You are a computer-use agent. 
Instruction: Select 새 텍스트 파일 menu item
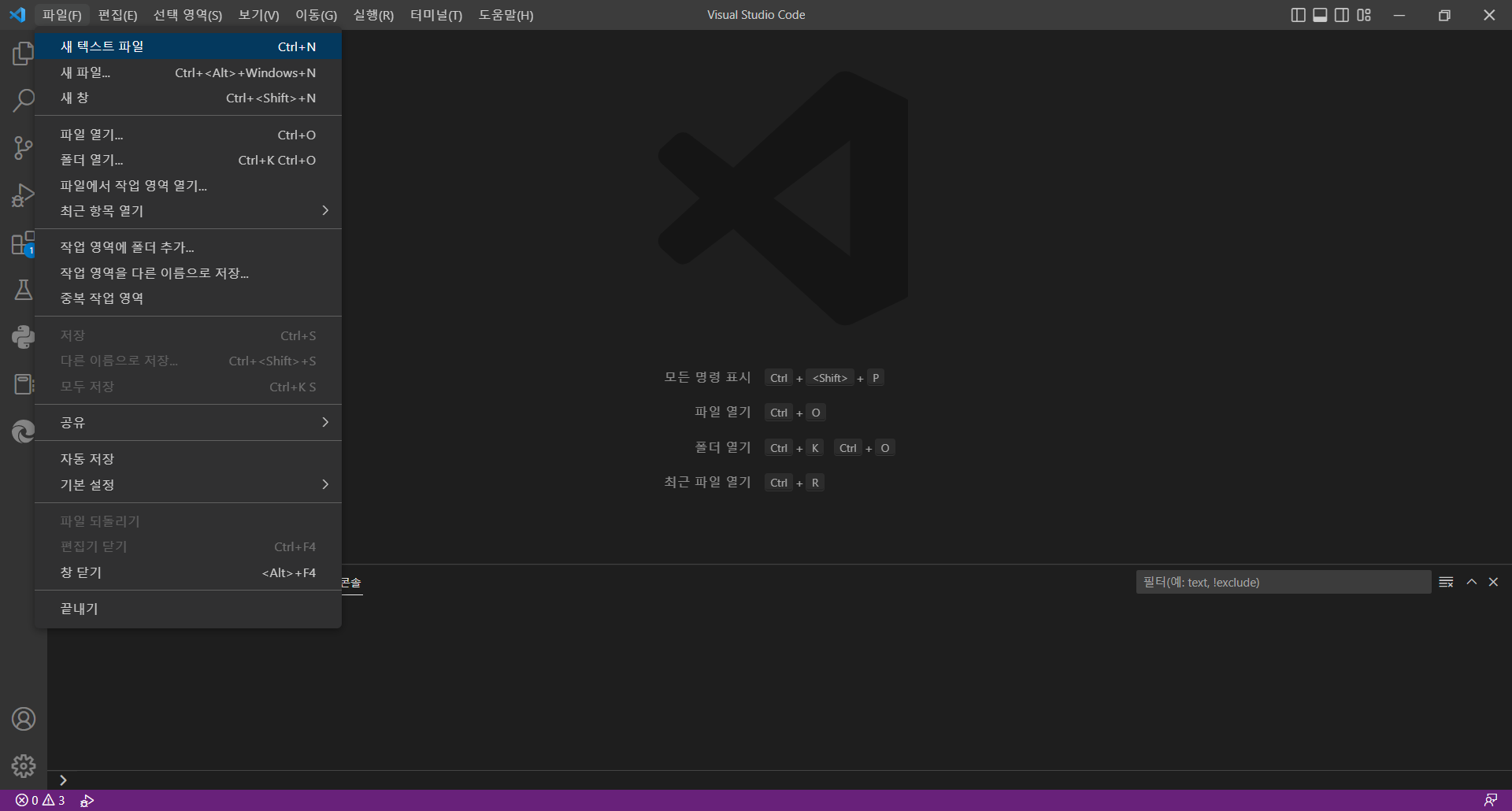(188, 46)
